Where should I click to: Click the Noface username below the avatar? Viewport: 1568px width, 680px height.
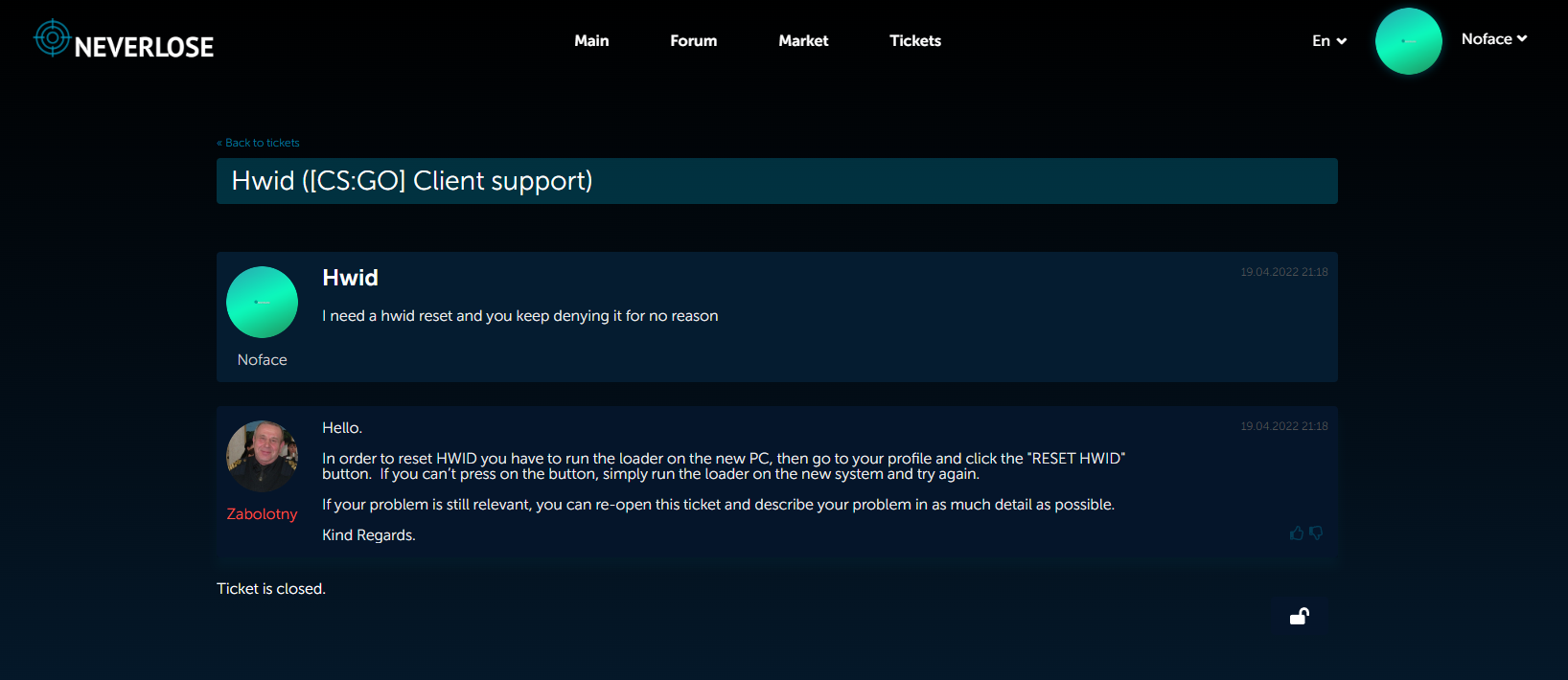click(262, 360)
